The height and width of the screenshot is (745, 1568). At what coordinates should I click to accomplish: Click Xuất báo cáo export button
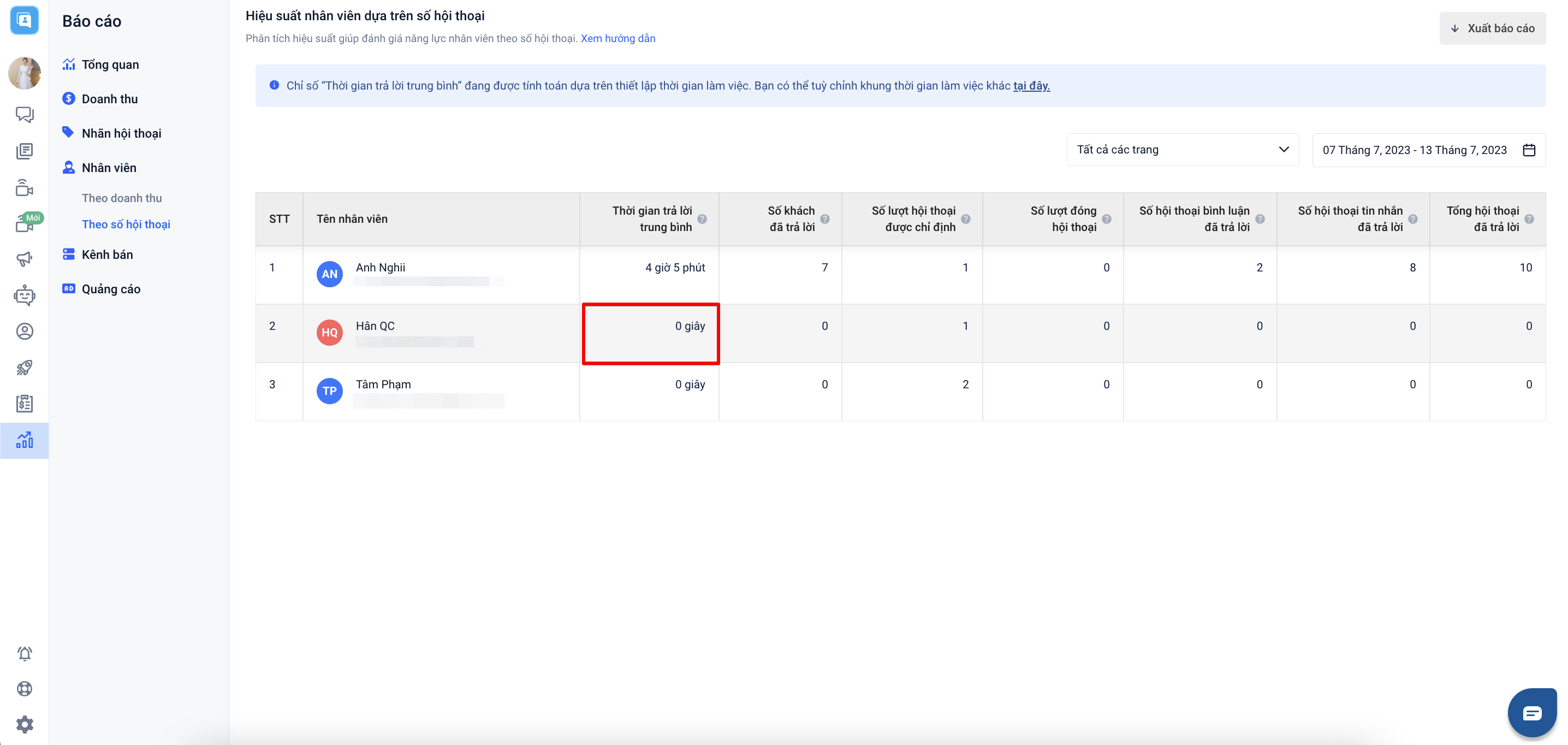pyautogui.click(x=1492, y=28)
